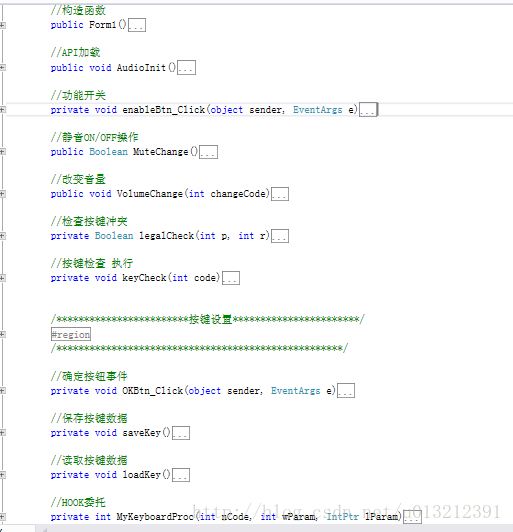Open collapsed ellipsis box after VolumeChange
This screenshot has height=532, width=513.
click(280, 194)
